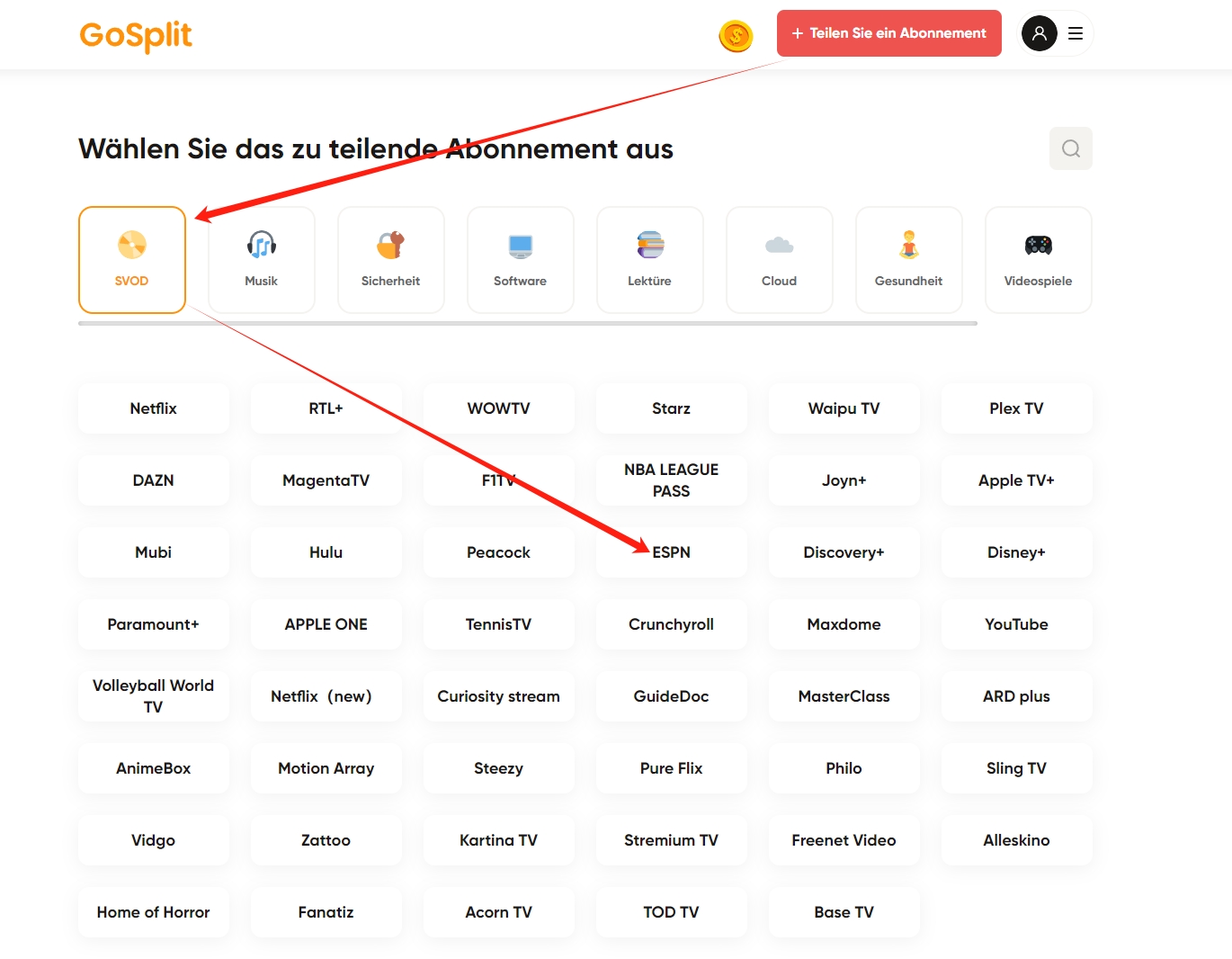
Task: Open Base TV
Action: pos(844,912)
